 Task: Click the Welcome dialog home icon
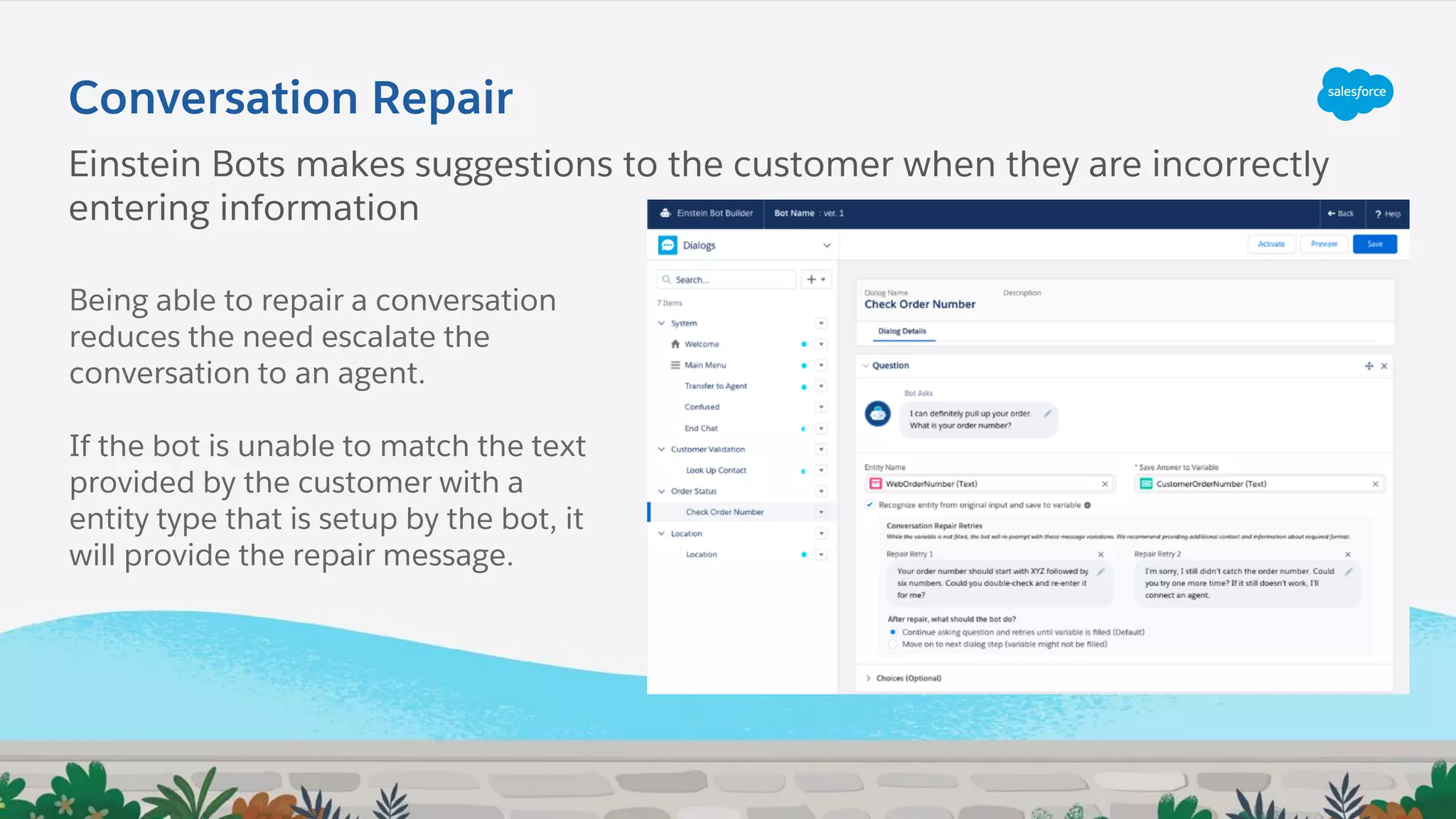(675, 344)
